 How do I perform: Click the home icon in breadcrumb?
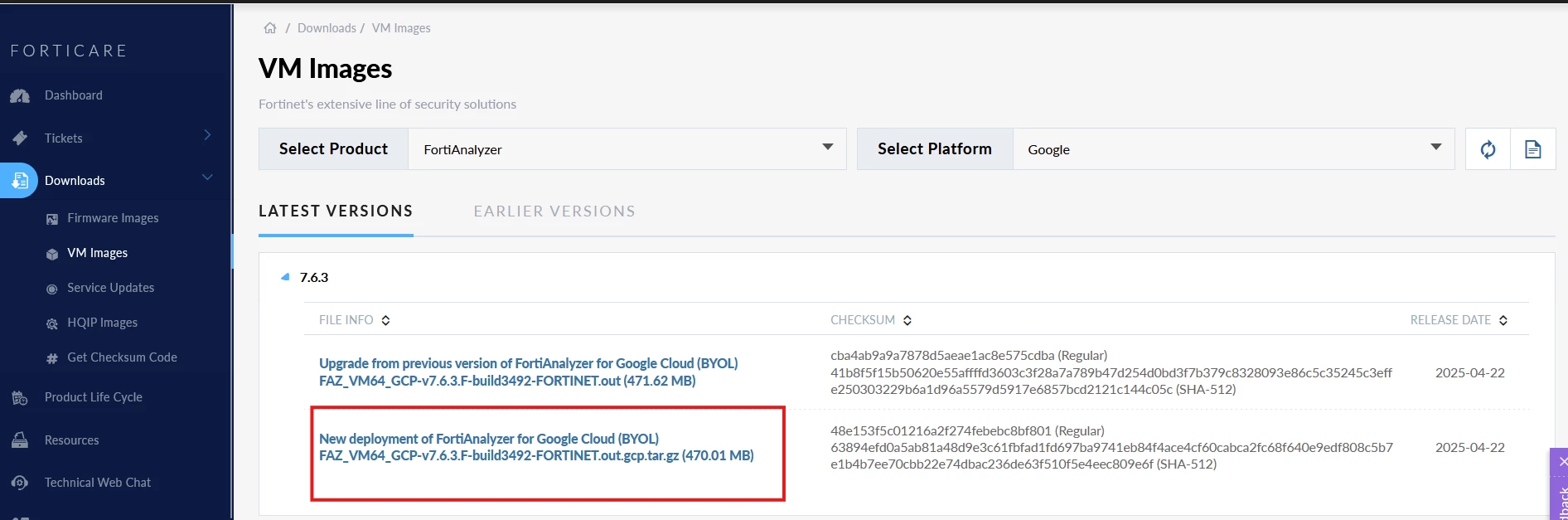click(x=270, y=28)
